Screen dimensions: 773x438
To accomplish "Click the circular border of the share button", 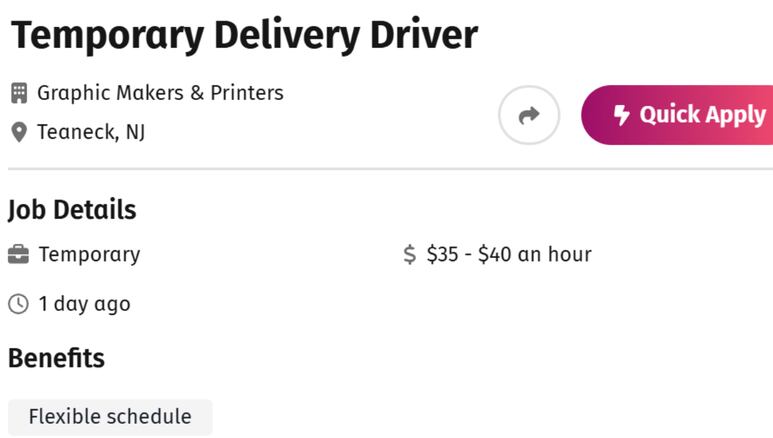I will pos(528,87).
